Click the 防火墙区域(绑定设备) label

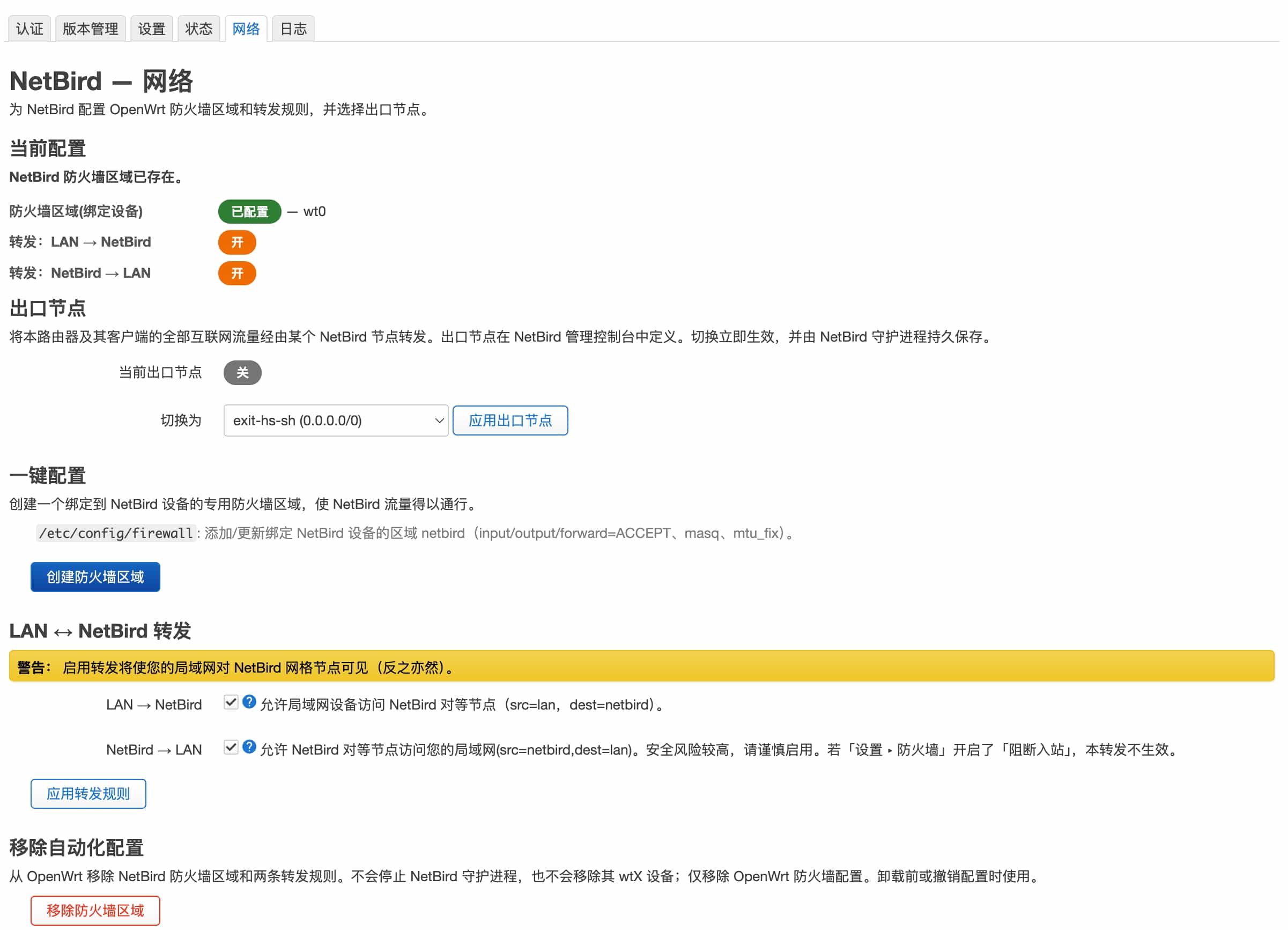(x=76, y=211)
